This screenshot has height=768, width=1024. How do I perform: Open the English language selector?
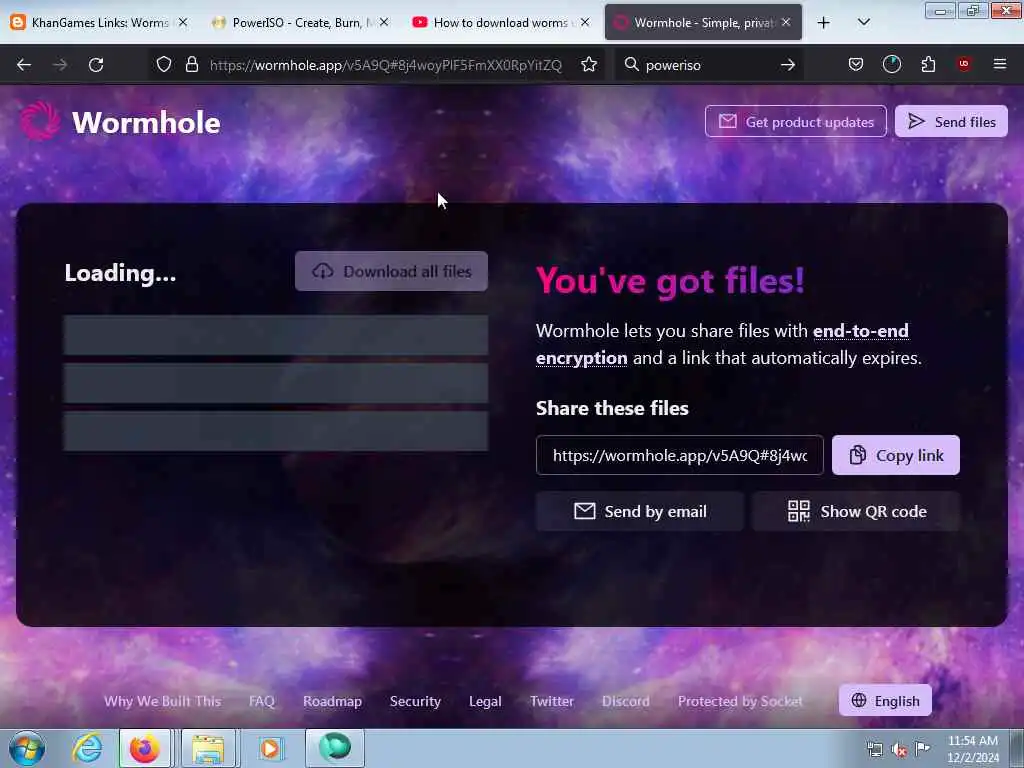point(885,700)
